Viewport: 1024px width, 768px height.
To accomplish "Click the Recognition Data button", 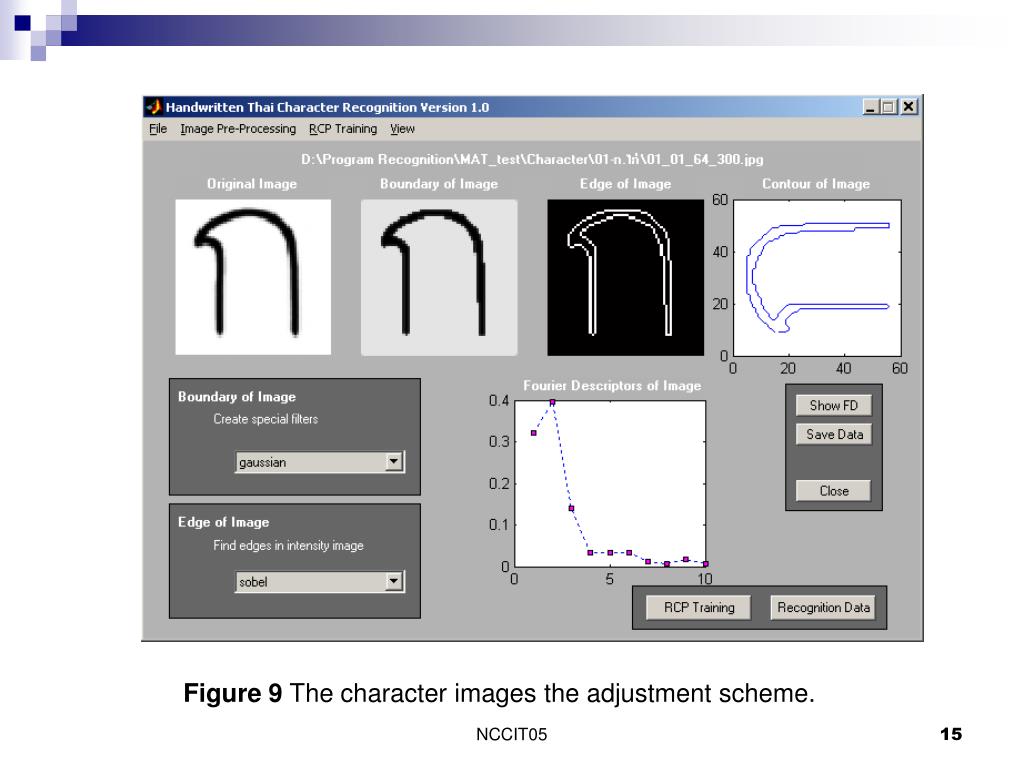I will 823,607.
